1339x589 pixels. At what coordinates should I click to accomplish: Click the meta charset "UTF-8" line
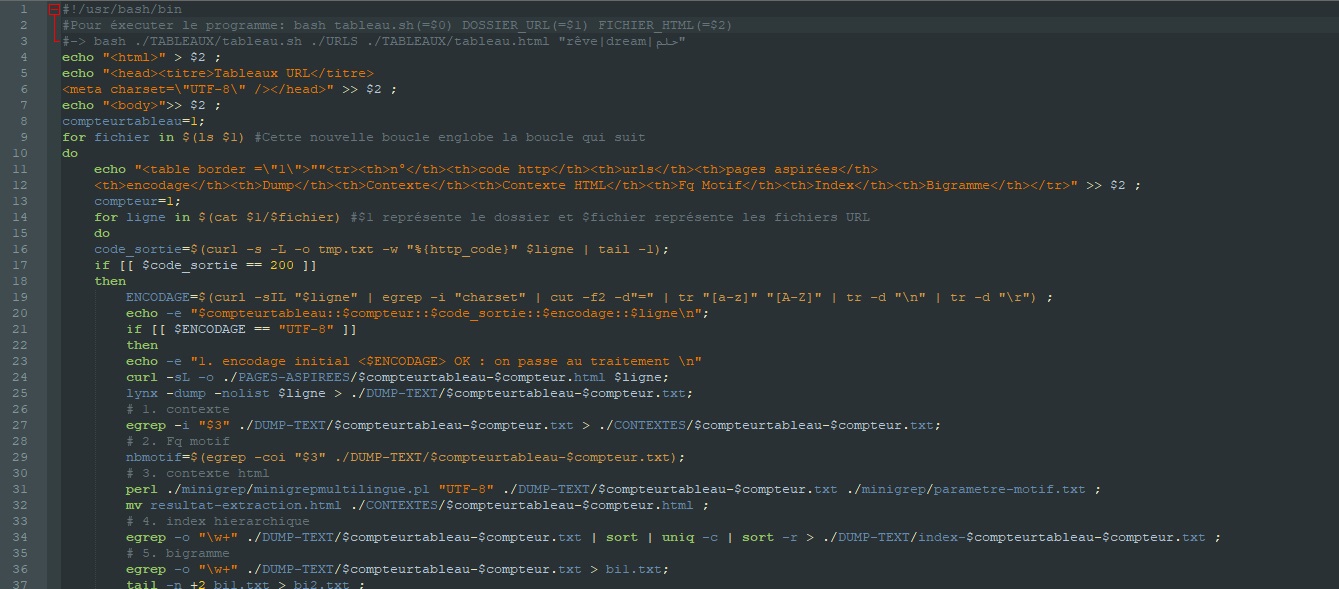point(230,89)
